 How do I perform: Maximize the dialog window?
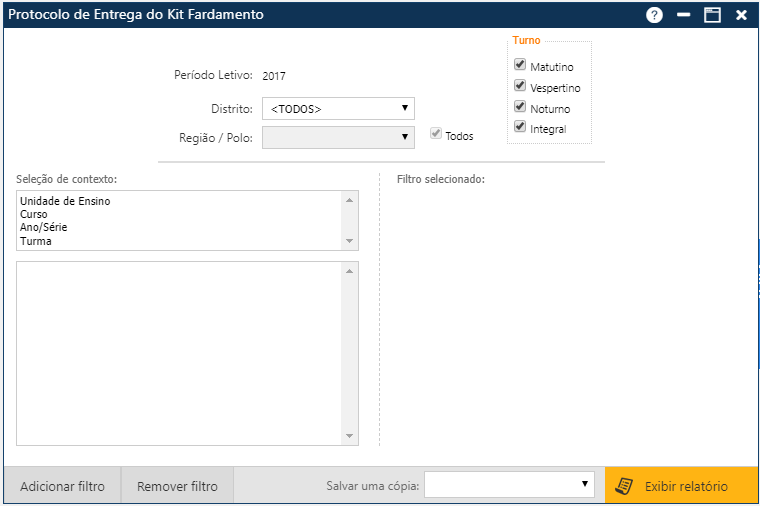(x=712, y=15)
